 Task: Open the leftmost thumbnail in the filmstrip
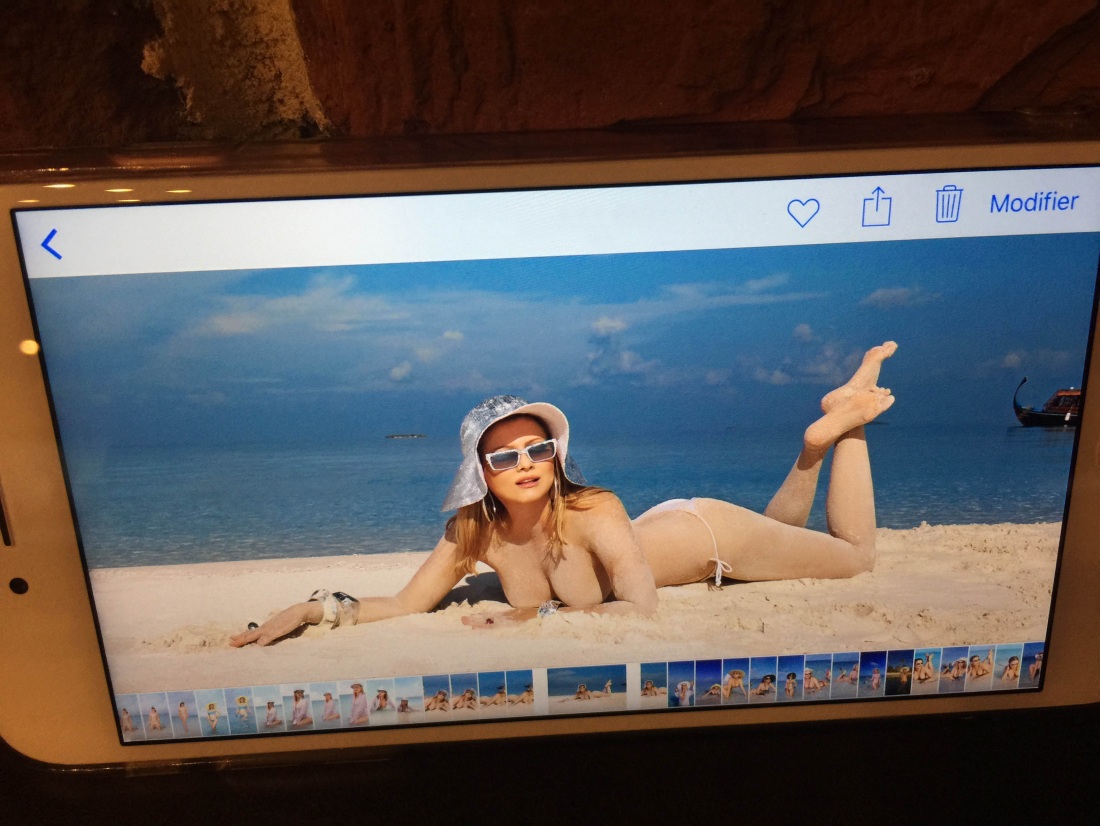129,715
